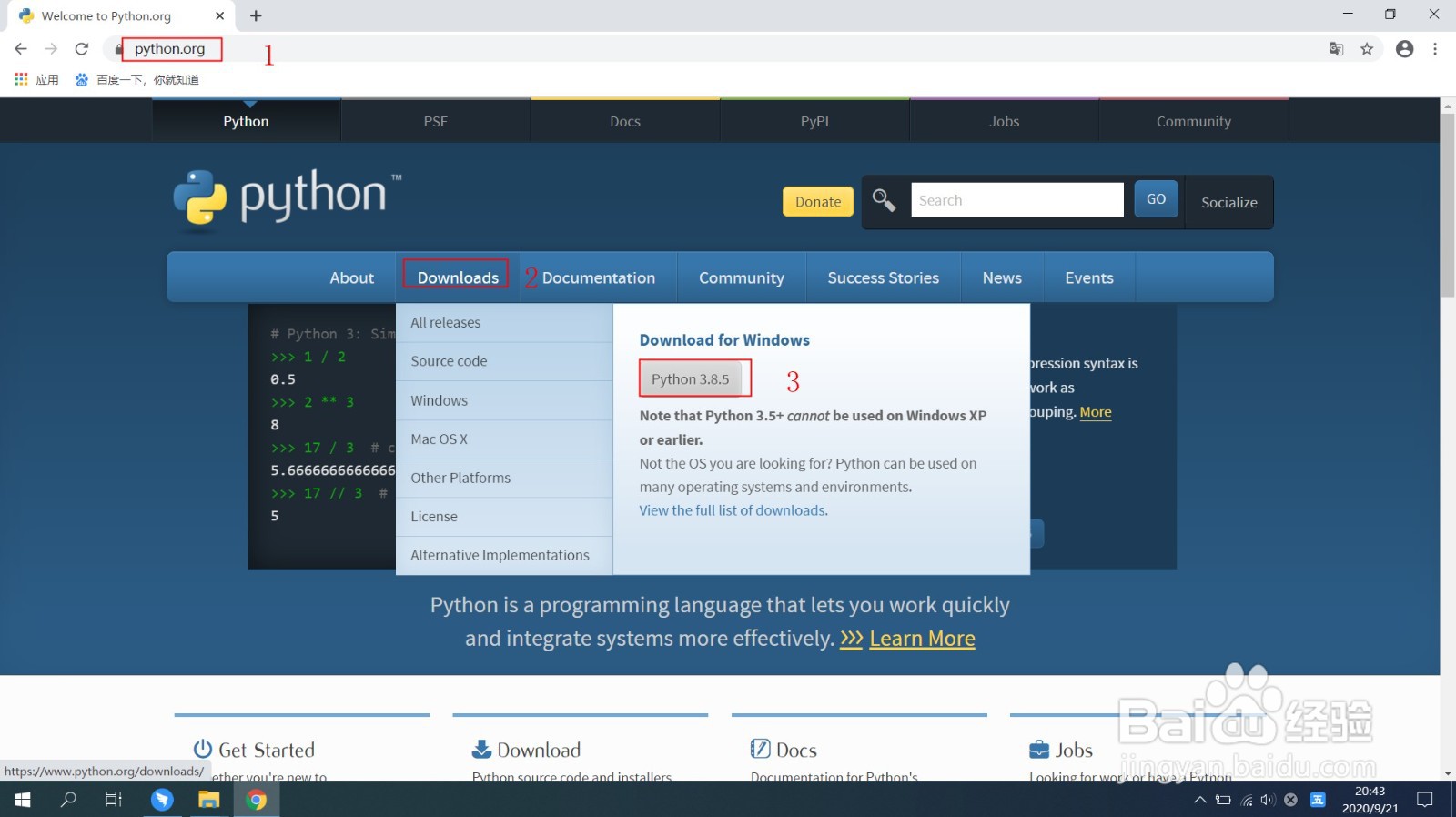Screen dimensions: 1456x817
Task: Open Windows Start menu
Action: point(23,800)
